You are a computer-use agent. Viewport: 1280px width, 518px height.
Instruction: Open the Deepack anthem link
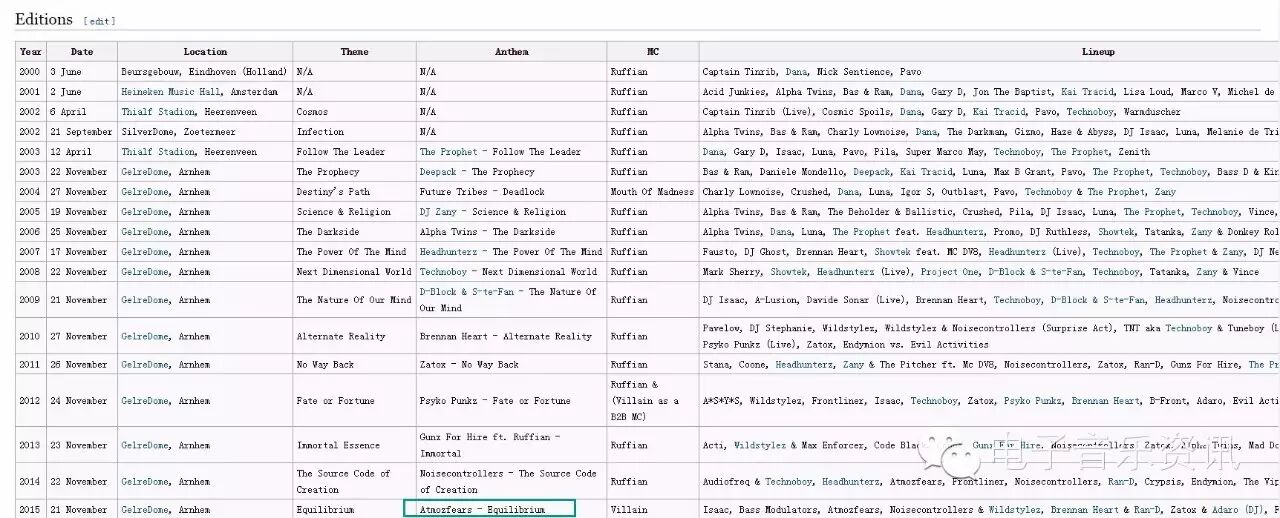click(438, 172)
